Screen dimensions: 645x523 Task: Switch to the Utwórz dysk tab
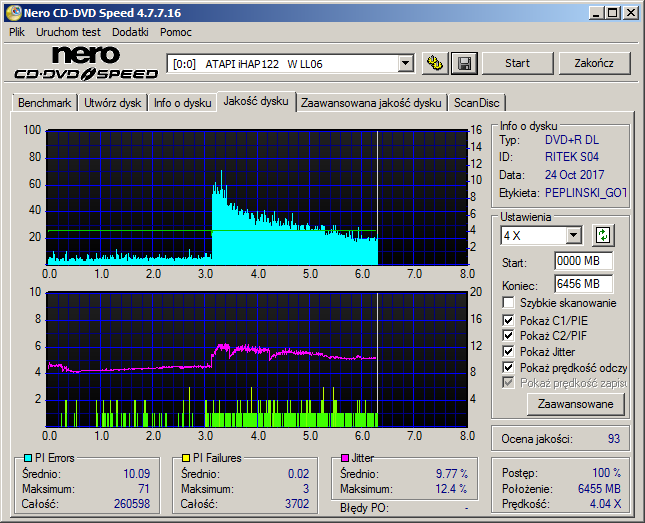click(113, 103)
